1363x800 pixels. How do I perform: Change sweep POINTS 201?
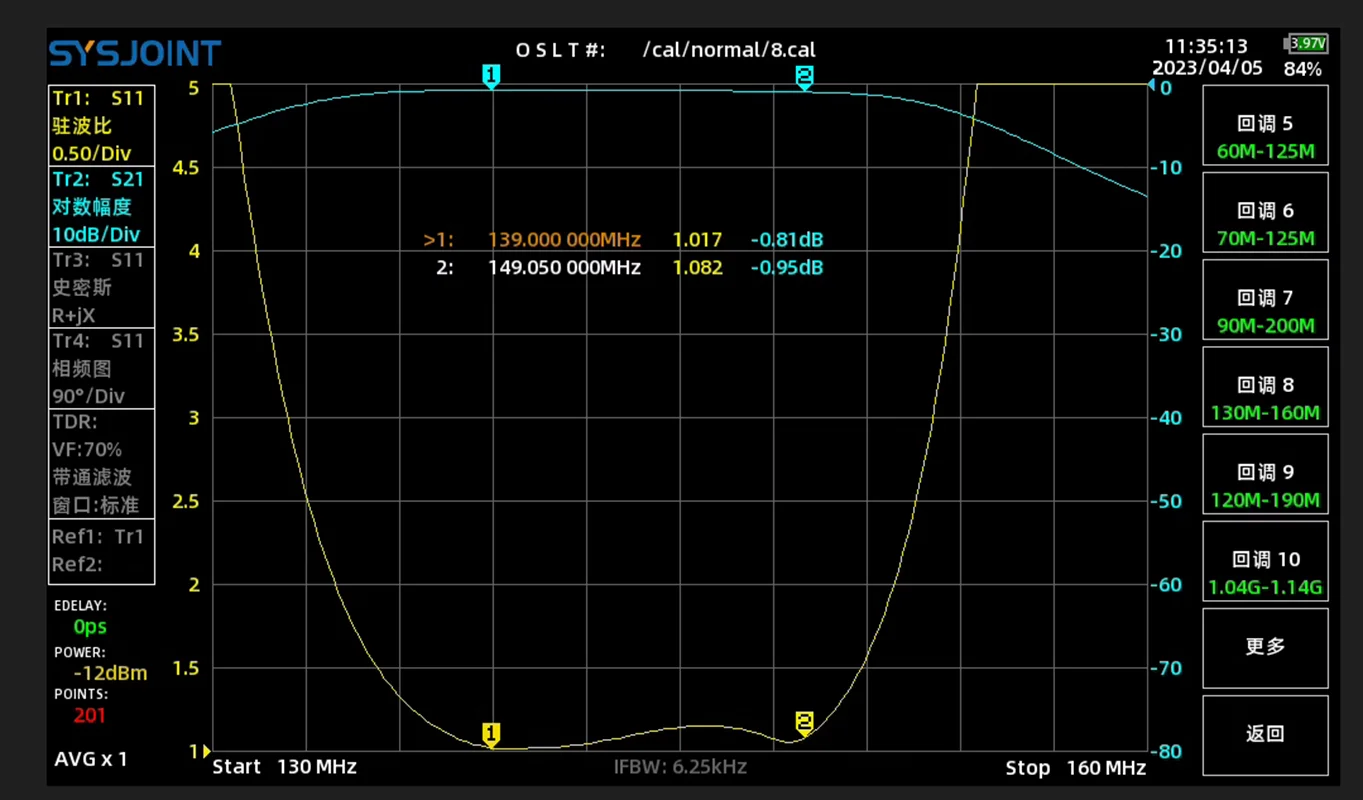tap(82, 705)
